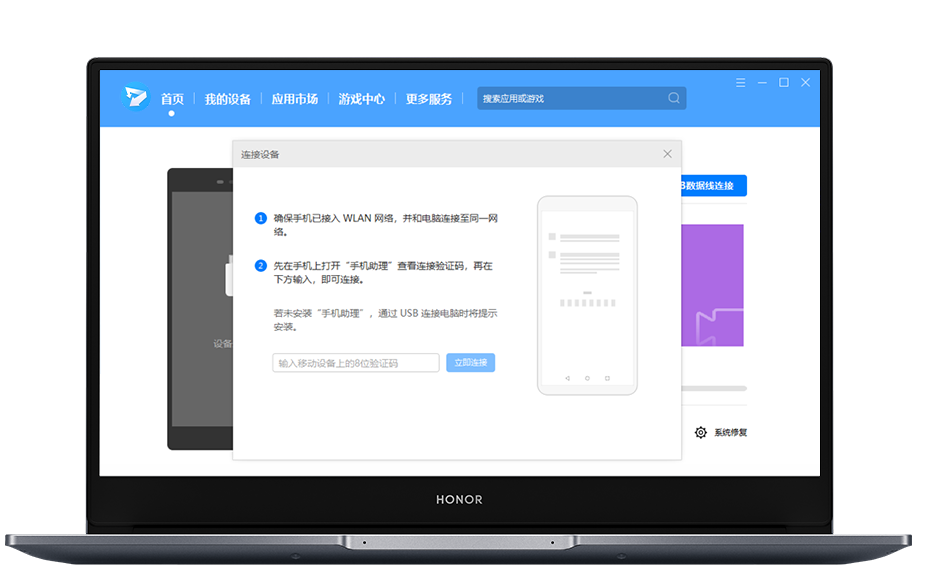Viewport: 931px width, 585px height.
Task: Close the 连接设备 dialog
Action: point(668,154)
